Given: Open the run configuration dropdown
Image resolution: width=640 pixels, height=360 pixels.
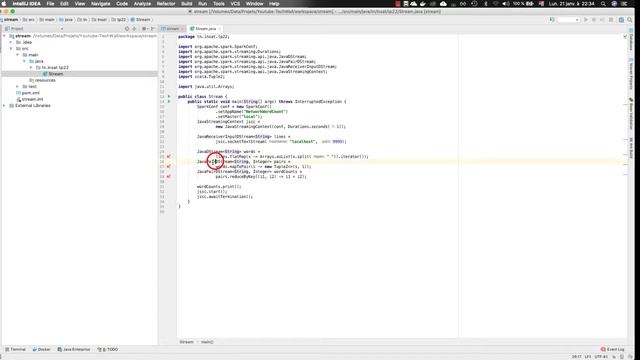Looking at the screenshot, I should [568, 20].
